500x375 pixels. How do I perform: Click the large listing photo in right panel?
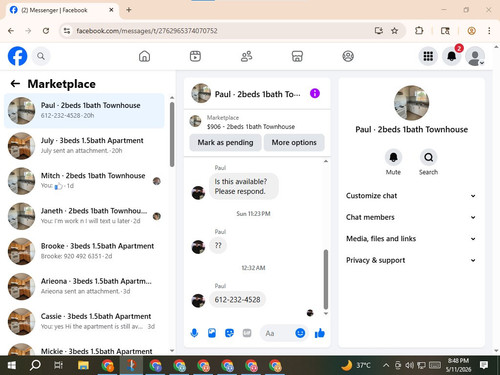coord(412,103)
